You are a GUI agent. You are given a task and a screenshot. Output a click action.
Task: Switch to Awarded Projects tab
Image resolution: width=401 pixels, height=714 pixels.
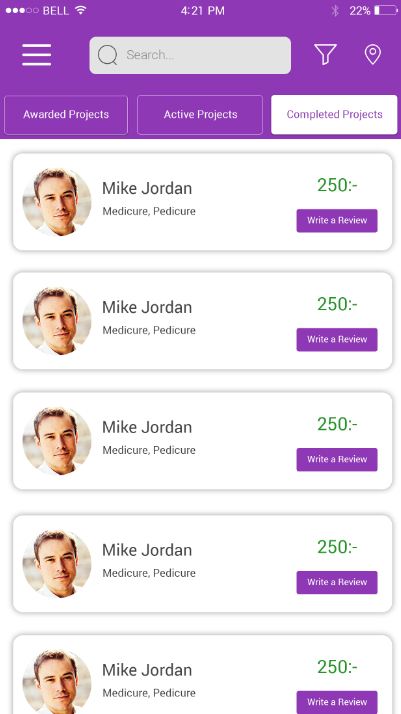click(x=66, y=115)
